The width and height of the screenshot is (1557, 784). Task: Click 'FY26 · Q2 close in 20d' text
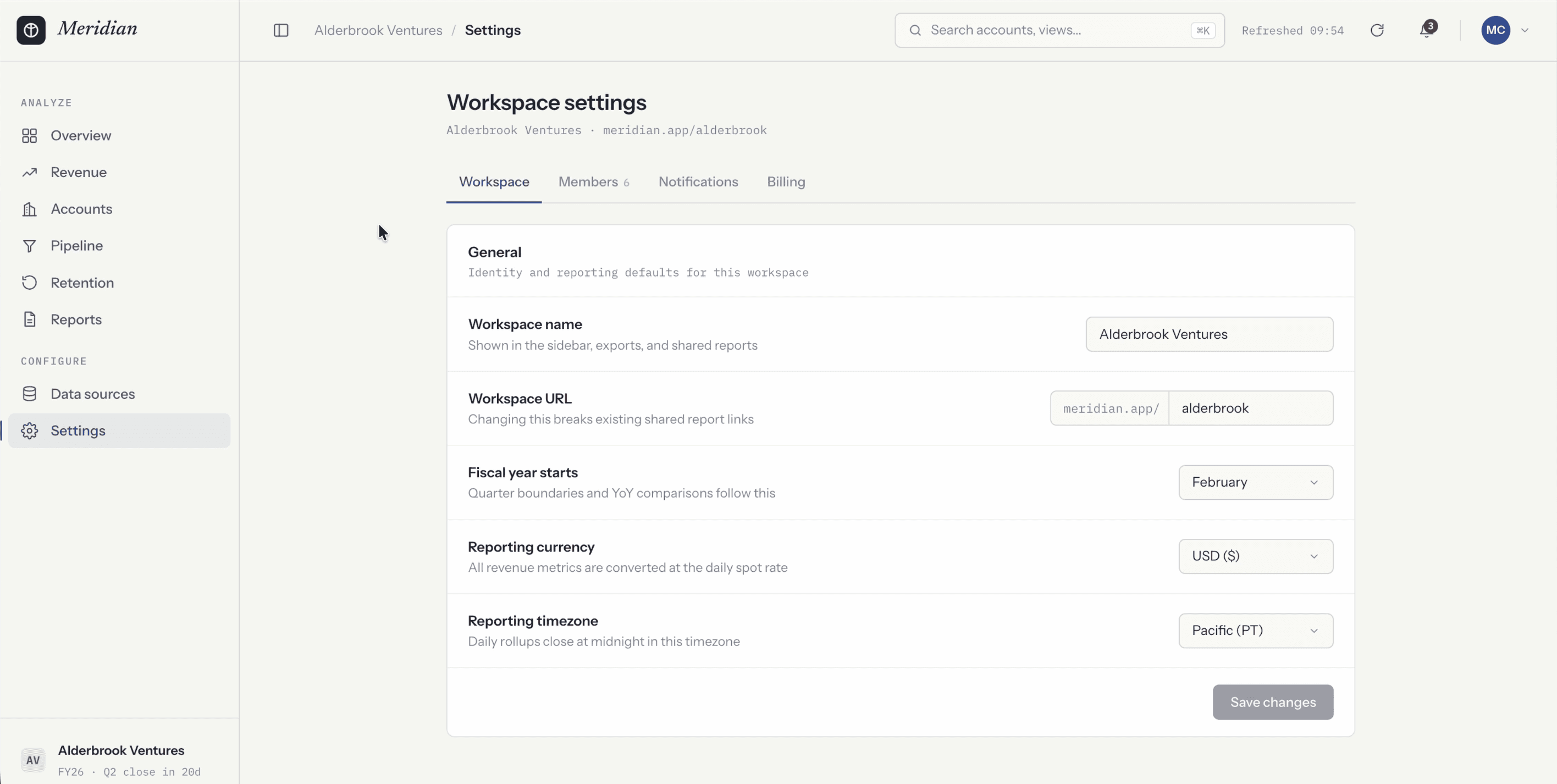(129, 772)
